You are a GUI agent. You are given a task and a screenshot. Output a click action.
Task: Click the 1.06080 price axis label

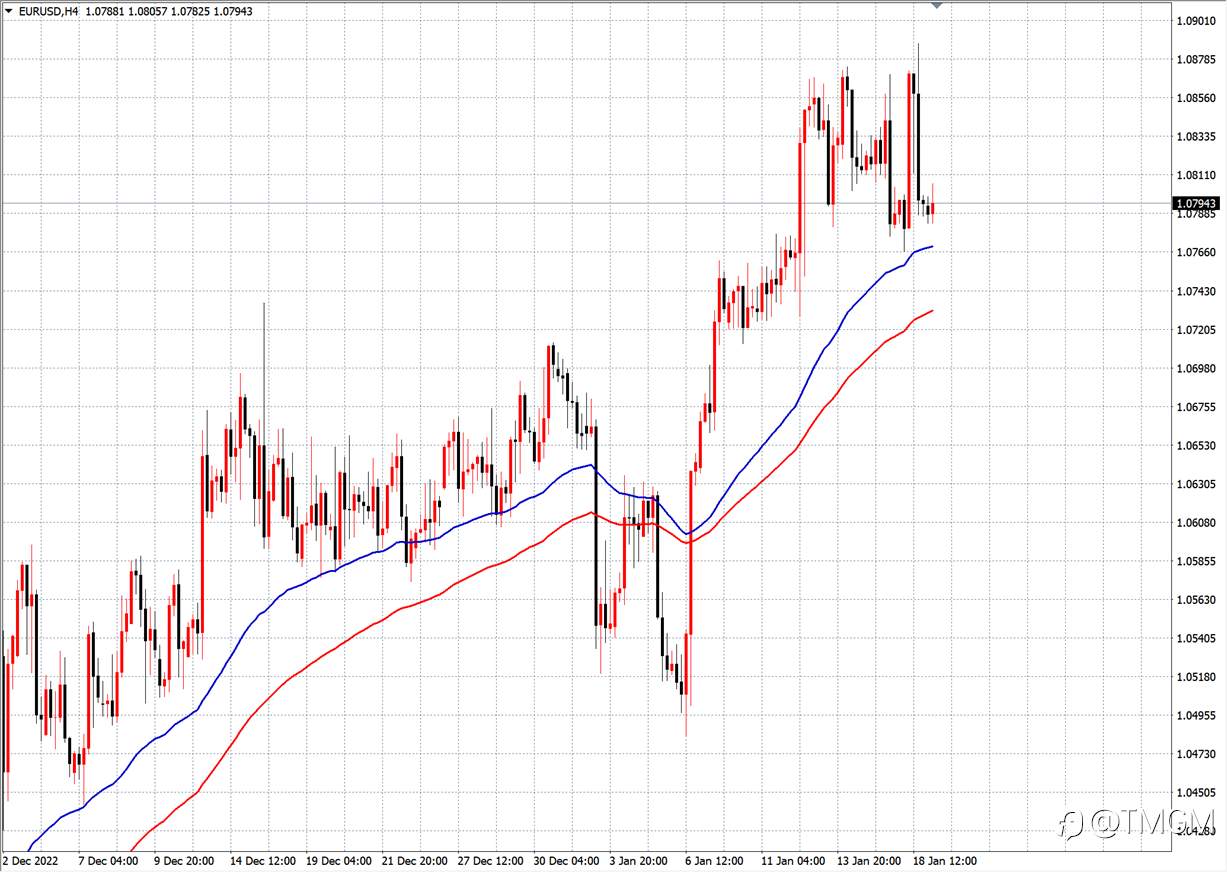pos(1197,522)
